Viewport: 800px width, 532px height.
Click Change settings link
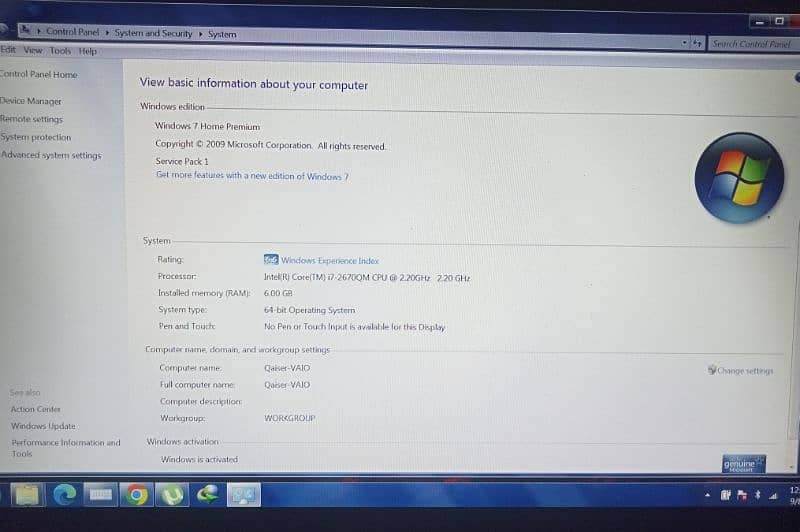[x=745, y=371]
